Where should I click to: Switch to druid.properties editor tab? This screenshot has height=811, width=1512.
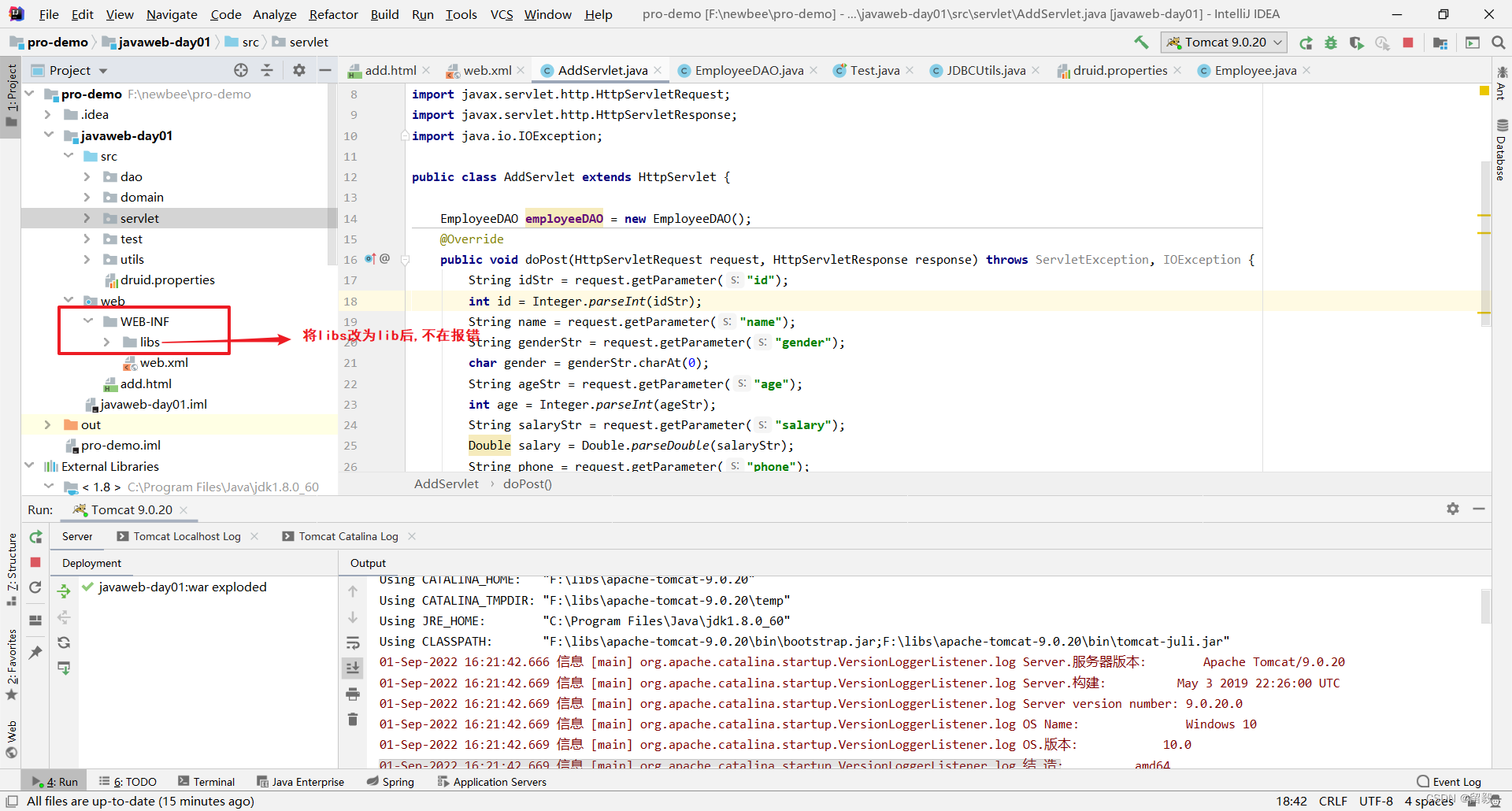[x=1120, y=70]
